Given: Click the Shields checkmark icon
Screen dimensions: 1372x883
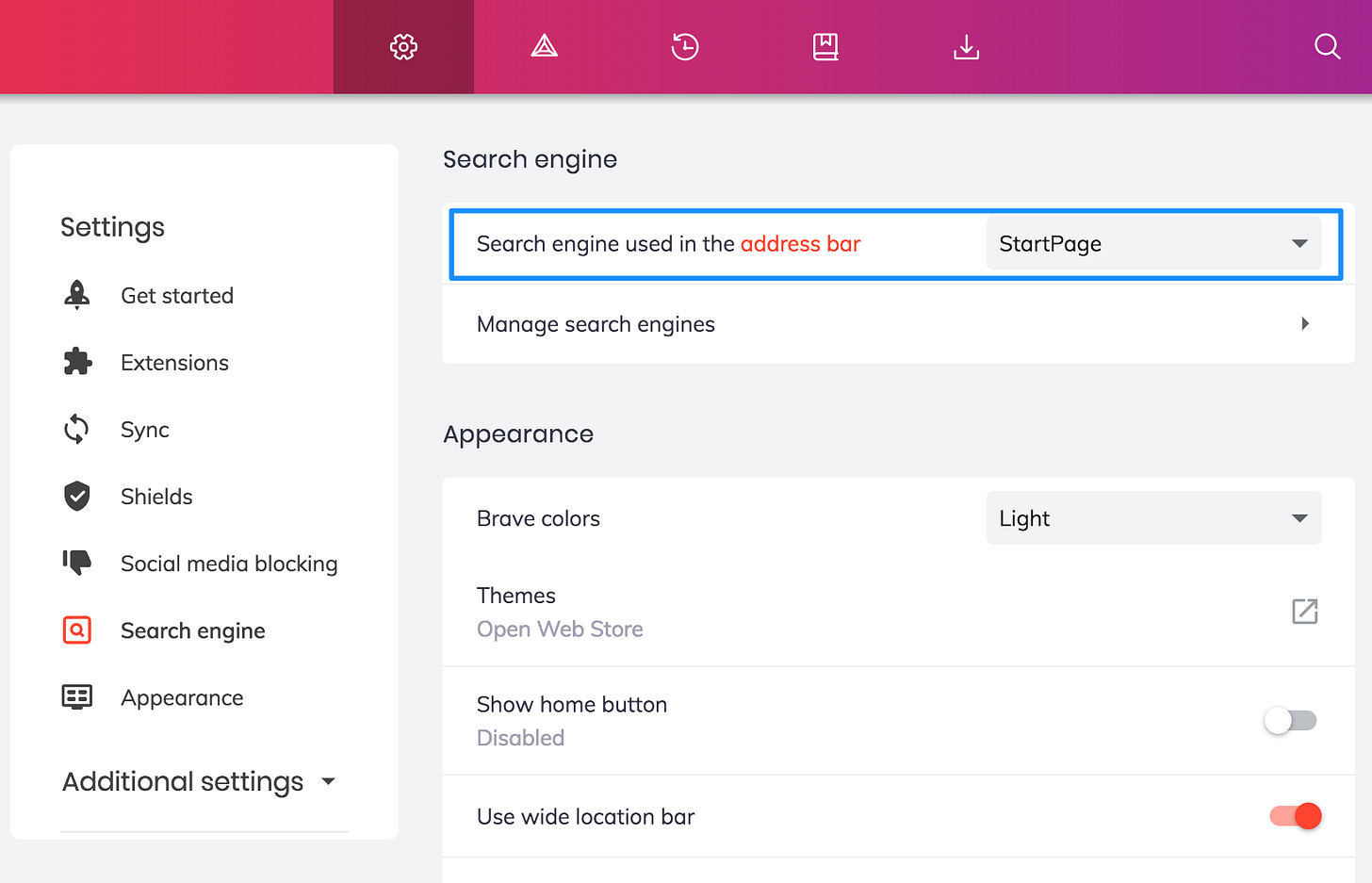Looking at the screenshot, I should coord(77,496).
